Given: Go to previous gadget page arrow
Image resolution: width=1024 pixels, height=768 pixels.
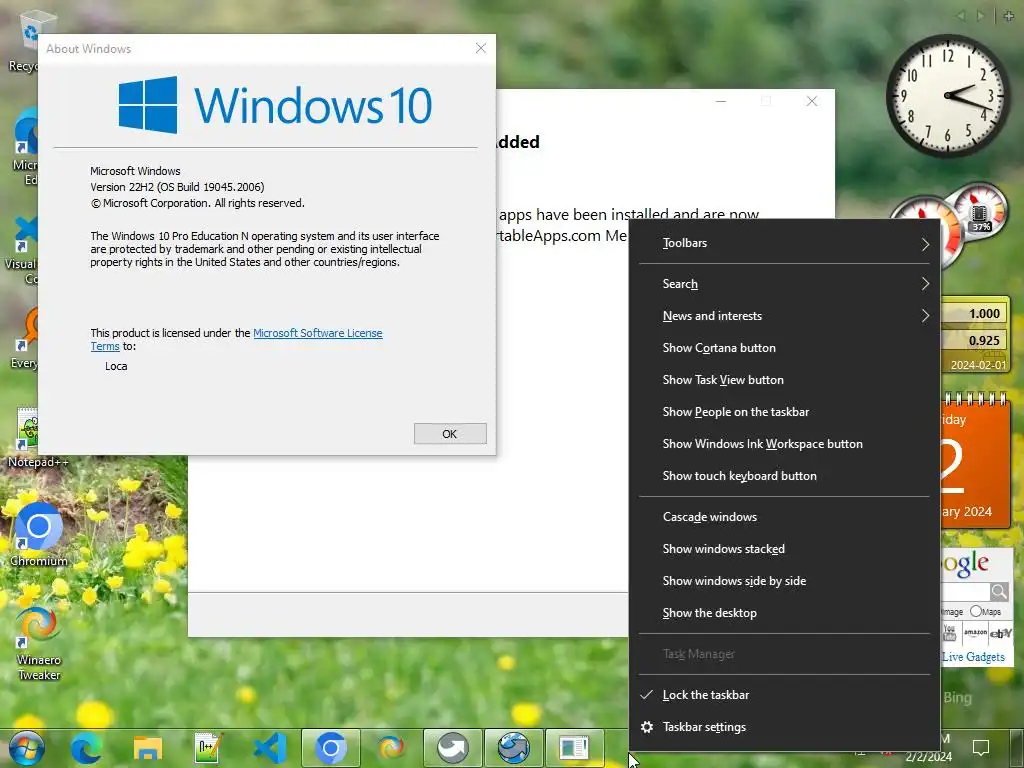Looking at the screenshot, I should [x=960, y=16].
